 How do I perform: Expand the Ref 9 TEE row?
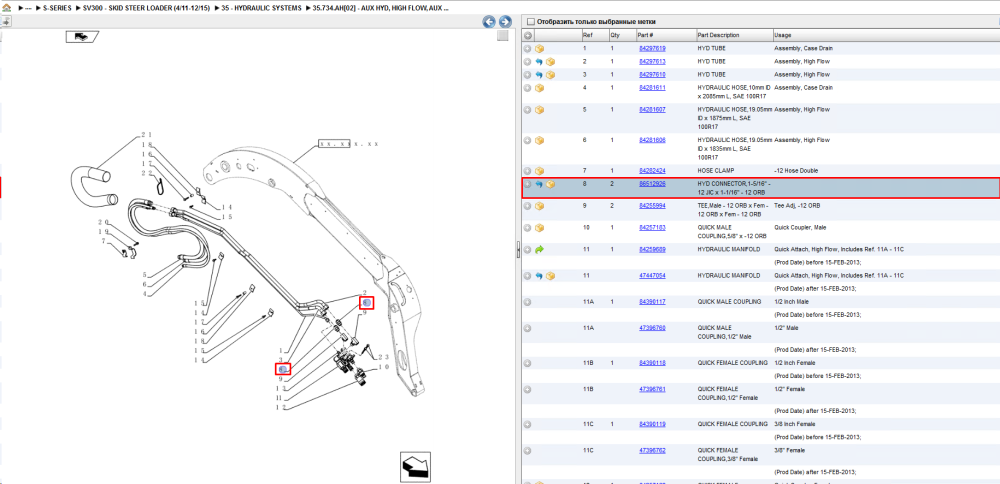coord(527,206)
